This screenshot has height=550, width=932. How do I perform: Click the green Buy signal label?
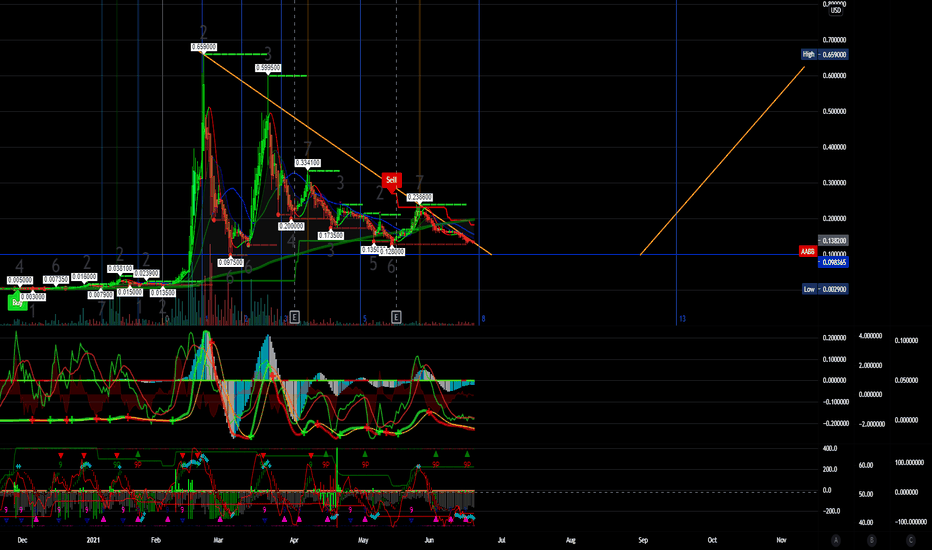pyautogui.click(x=17, y=303)
